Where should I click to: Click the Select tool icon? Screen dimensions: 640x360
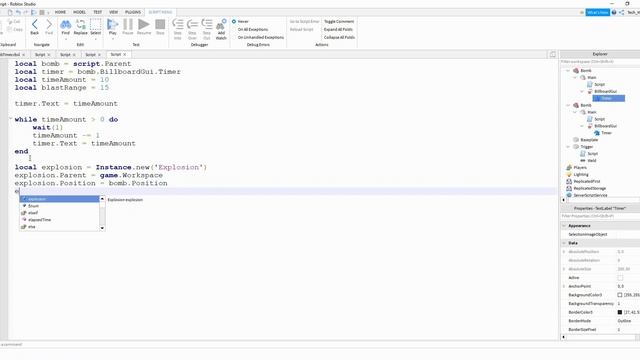pos(96,24)
